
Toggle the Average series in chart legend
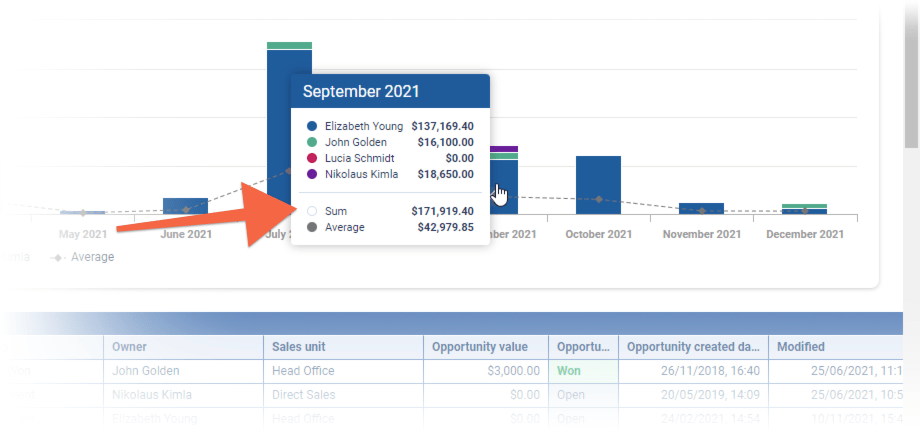[83, 257]
